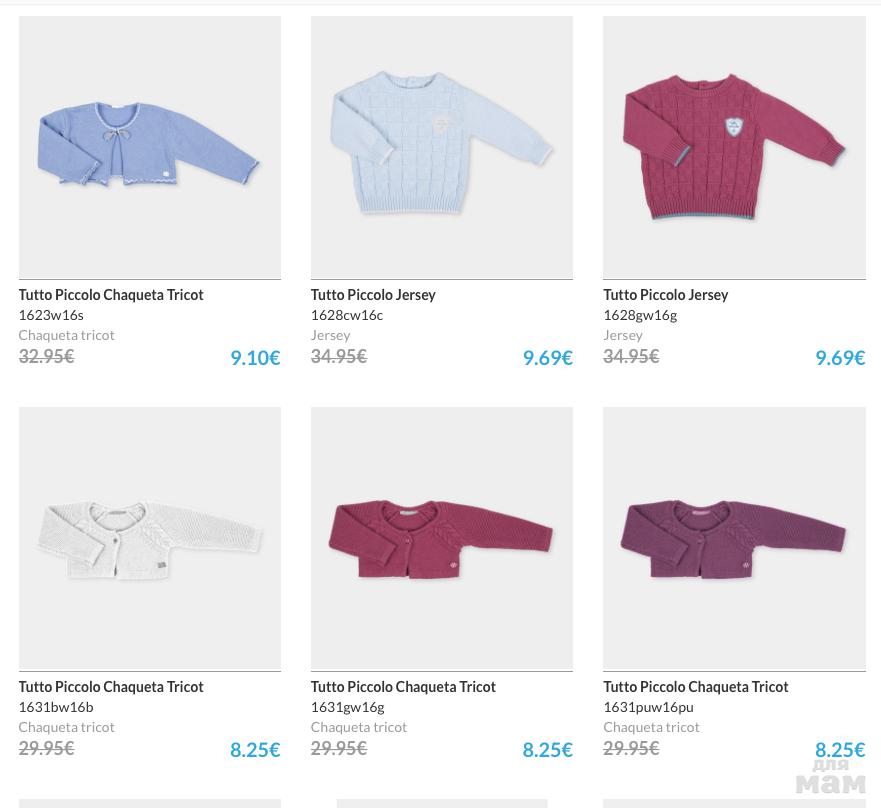
Task: Click the product title above code 1623w16s
Action: [111, 295]
